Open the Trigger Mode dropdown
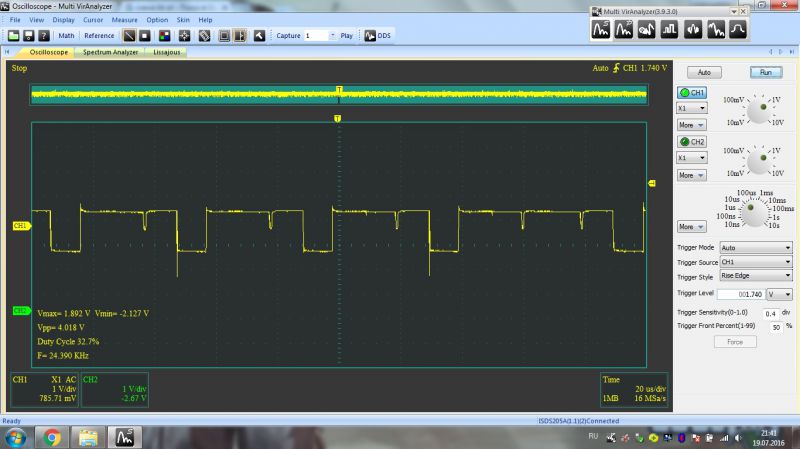The width and height of the screenshot is (800, 449). pyautogui.click(x=756, y=247)
